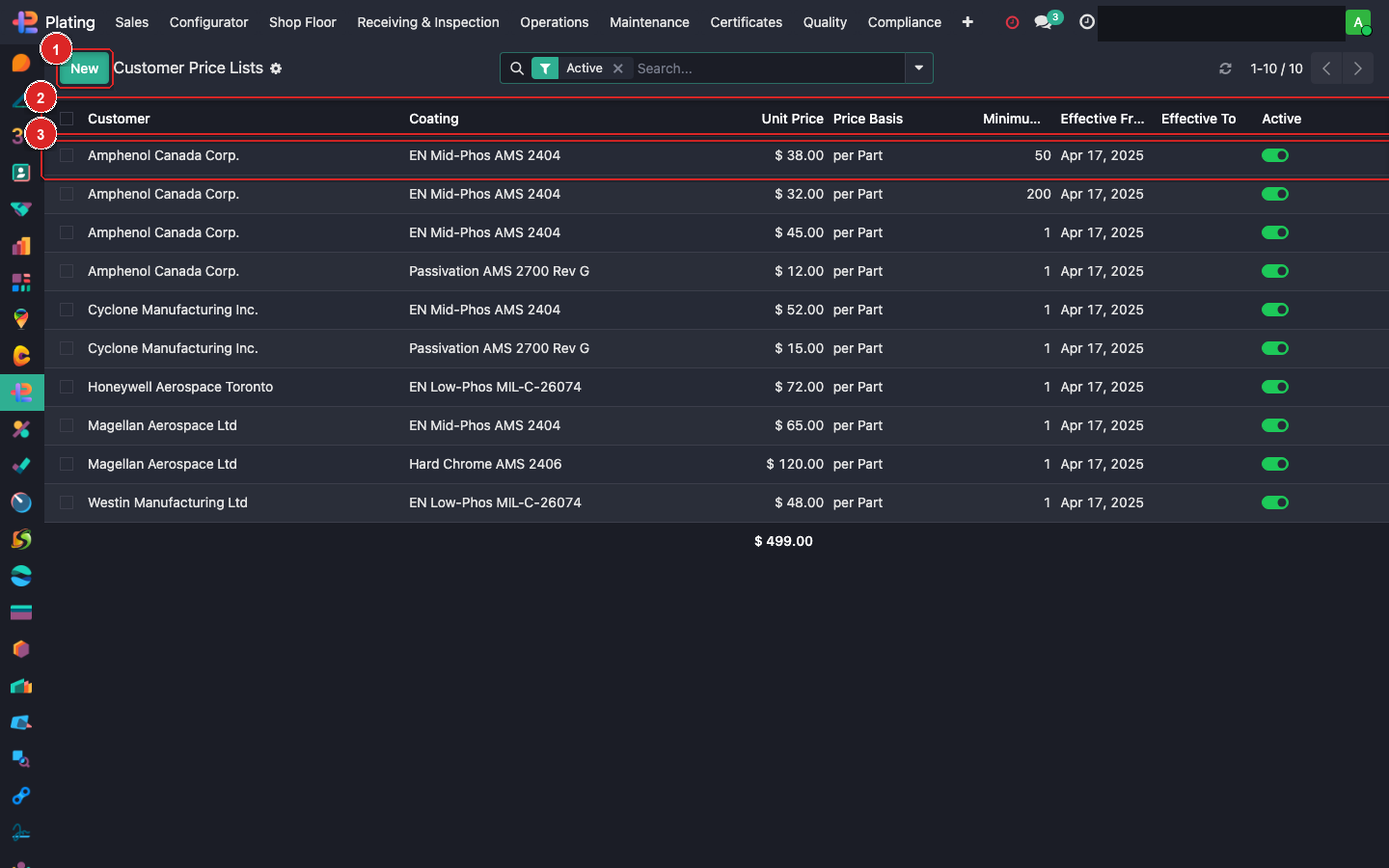Check the first Amphenol Canada Corp. row checkbox
The height and width of the screenshot is (868, 1389).
[x=66, y=155]
